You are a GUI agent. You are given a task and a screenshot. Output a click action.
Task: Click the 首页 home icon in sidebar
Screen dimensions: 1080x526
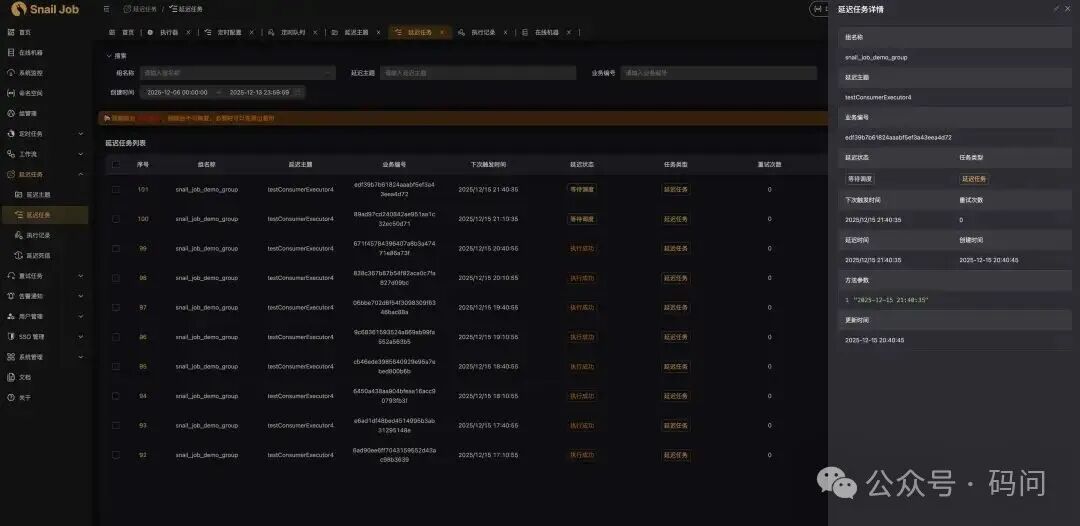point(10,32)
